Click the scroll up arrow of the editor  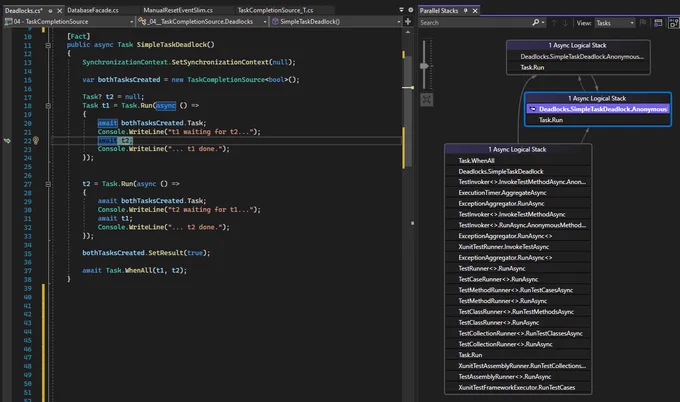(408, 32)
